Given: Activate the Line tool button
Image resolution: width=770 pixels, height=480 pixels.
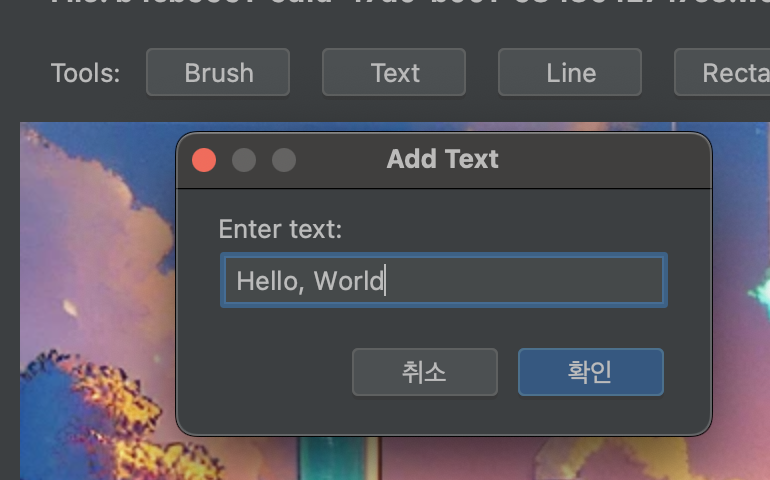Looking at the screenshot, I should (x=570, y=72).
